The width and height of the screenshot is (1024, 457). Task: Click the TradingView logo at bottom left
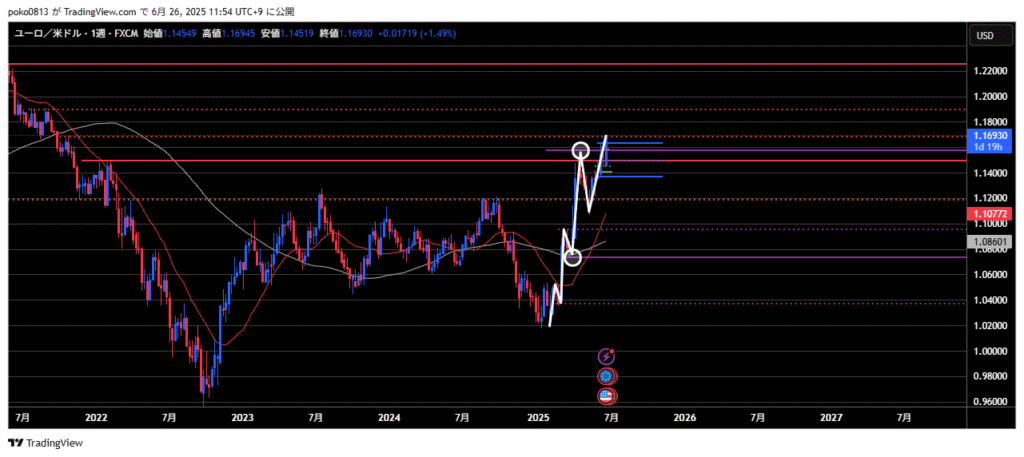41,443
